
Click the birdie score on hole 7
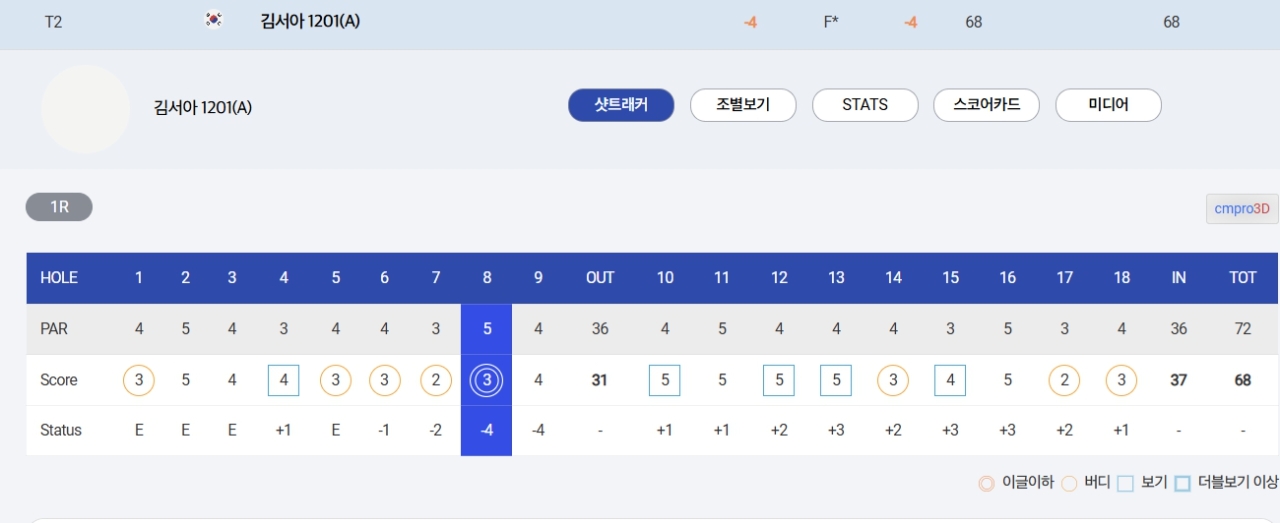pyautogui.click(x=436, y=380)
